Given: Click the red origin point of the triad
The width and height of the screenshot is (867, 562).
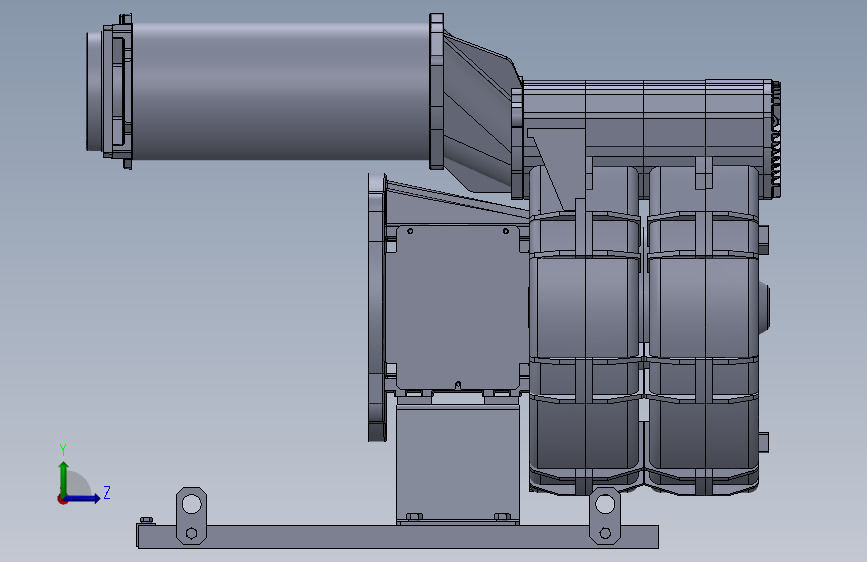Looking at the screenshot, I should tap(62, 499).
